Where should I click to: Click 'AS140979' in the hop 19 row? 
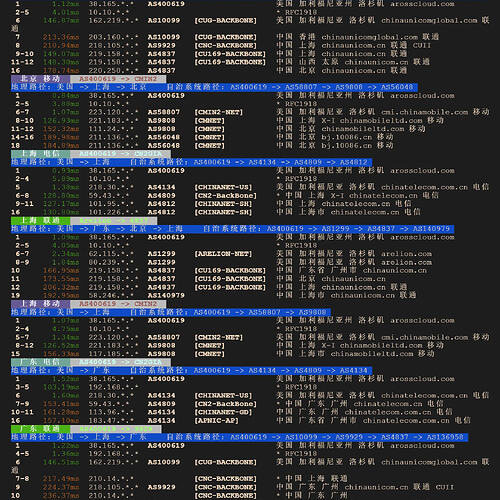166,295
